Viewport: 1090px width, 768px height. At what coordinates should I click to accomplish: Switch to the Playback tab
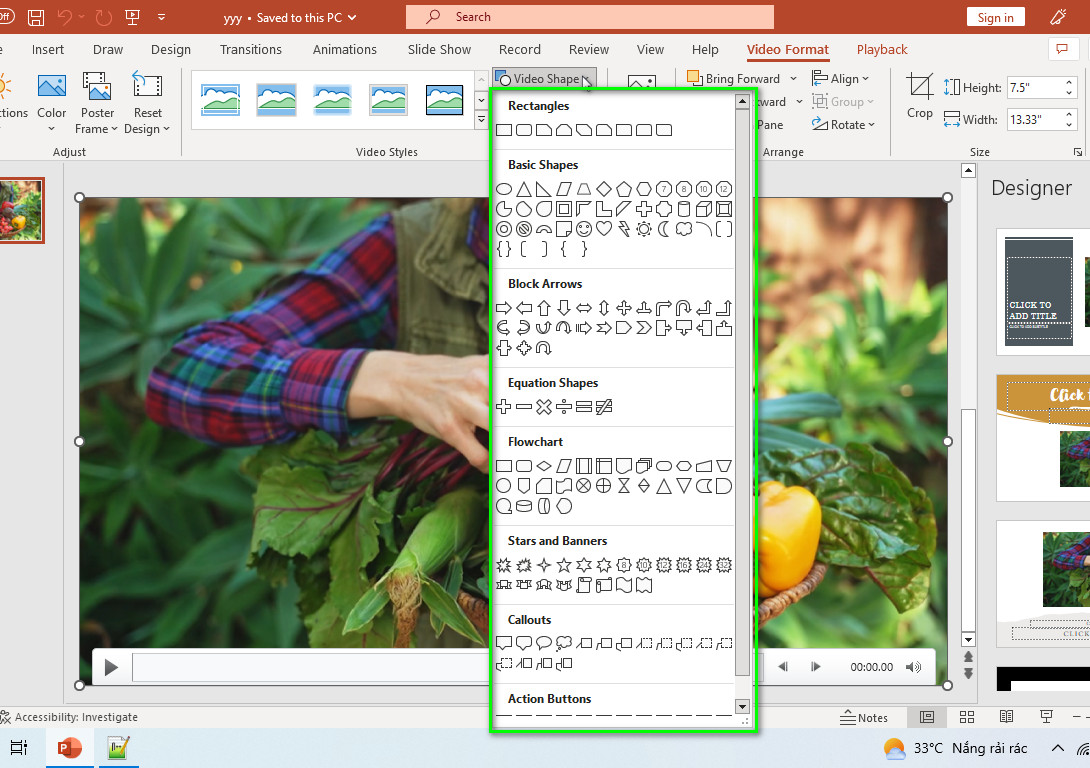881,49
